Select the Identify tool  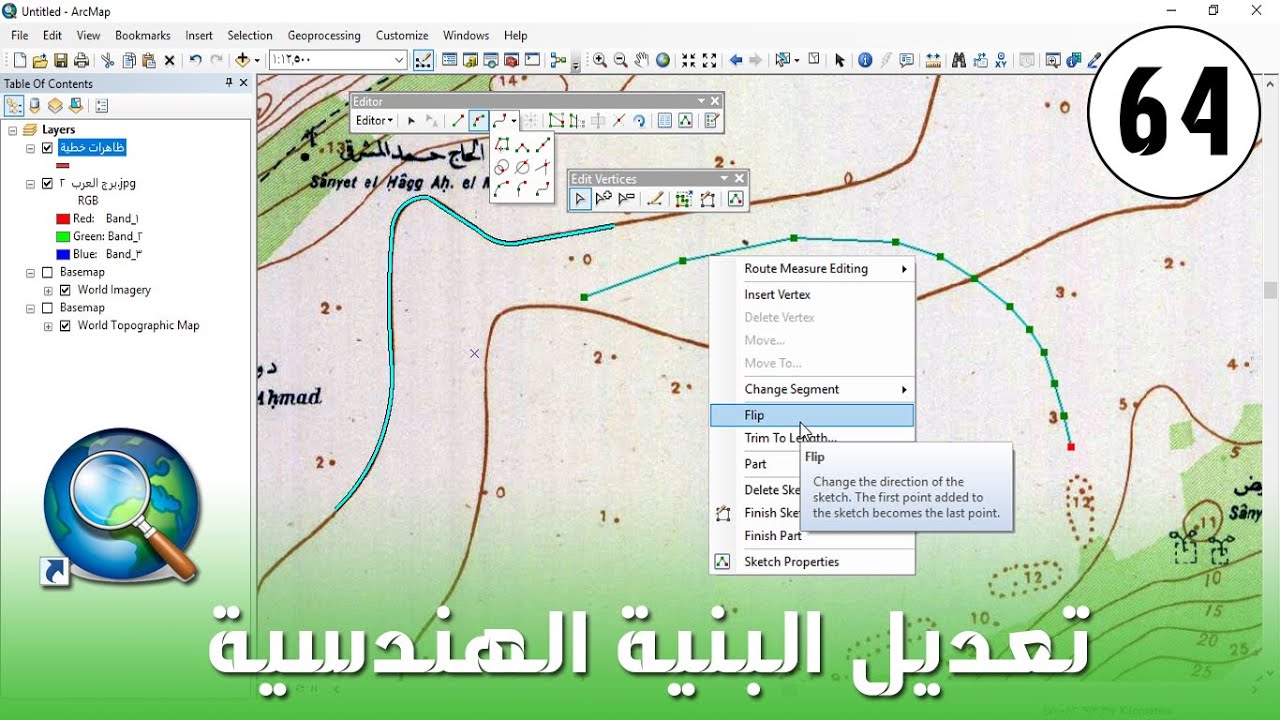coord(865,60)
